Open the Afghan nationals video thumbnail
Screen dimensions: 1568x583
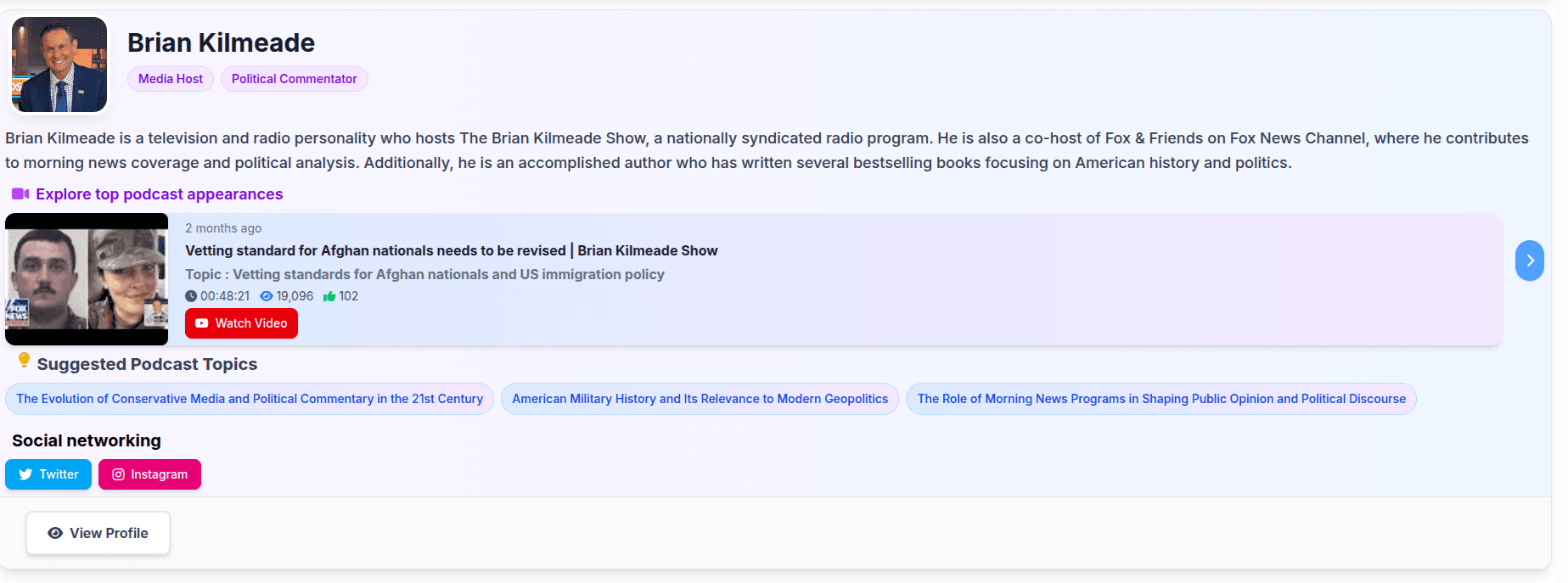[x=87, y=279]
